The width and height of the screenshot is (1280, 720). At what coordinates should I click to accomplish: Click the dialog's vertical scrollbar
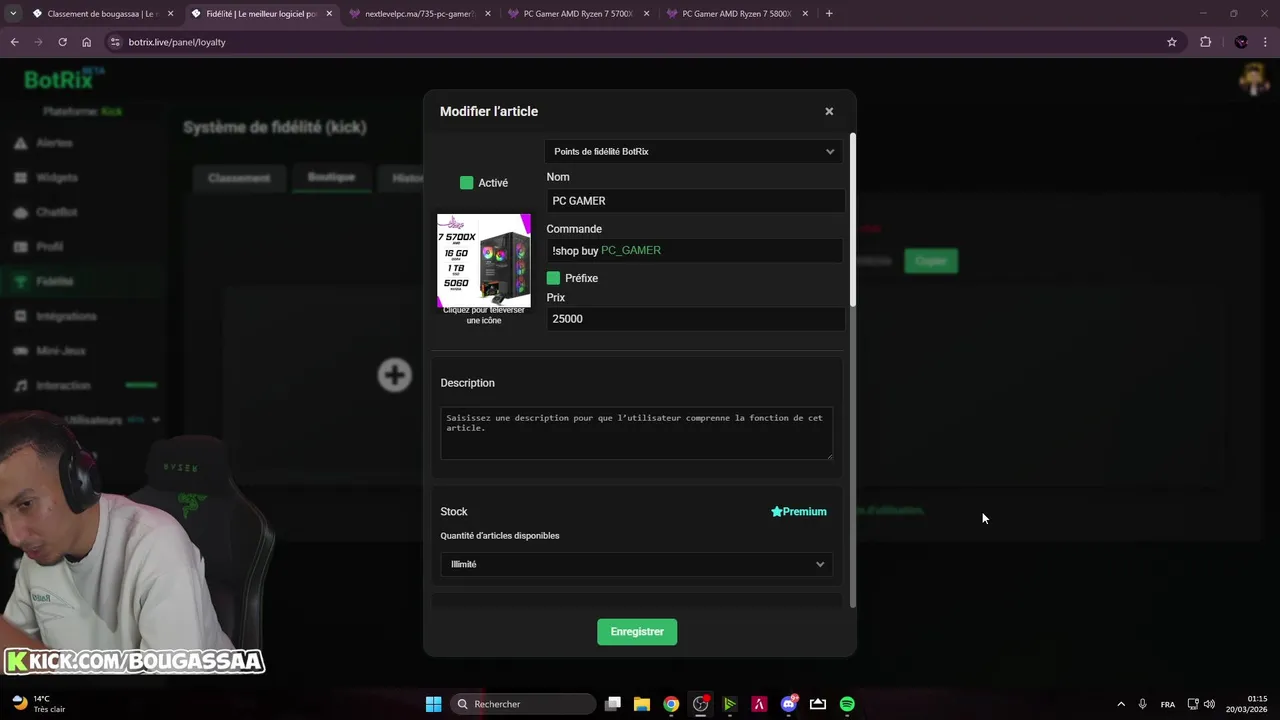(853, 219)
